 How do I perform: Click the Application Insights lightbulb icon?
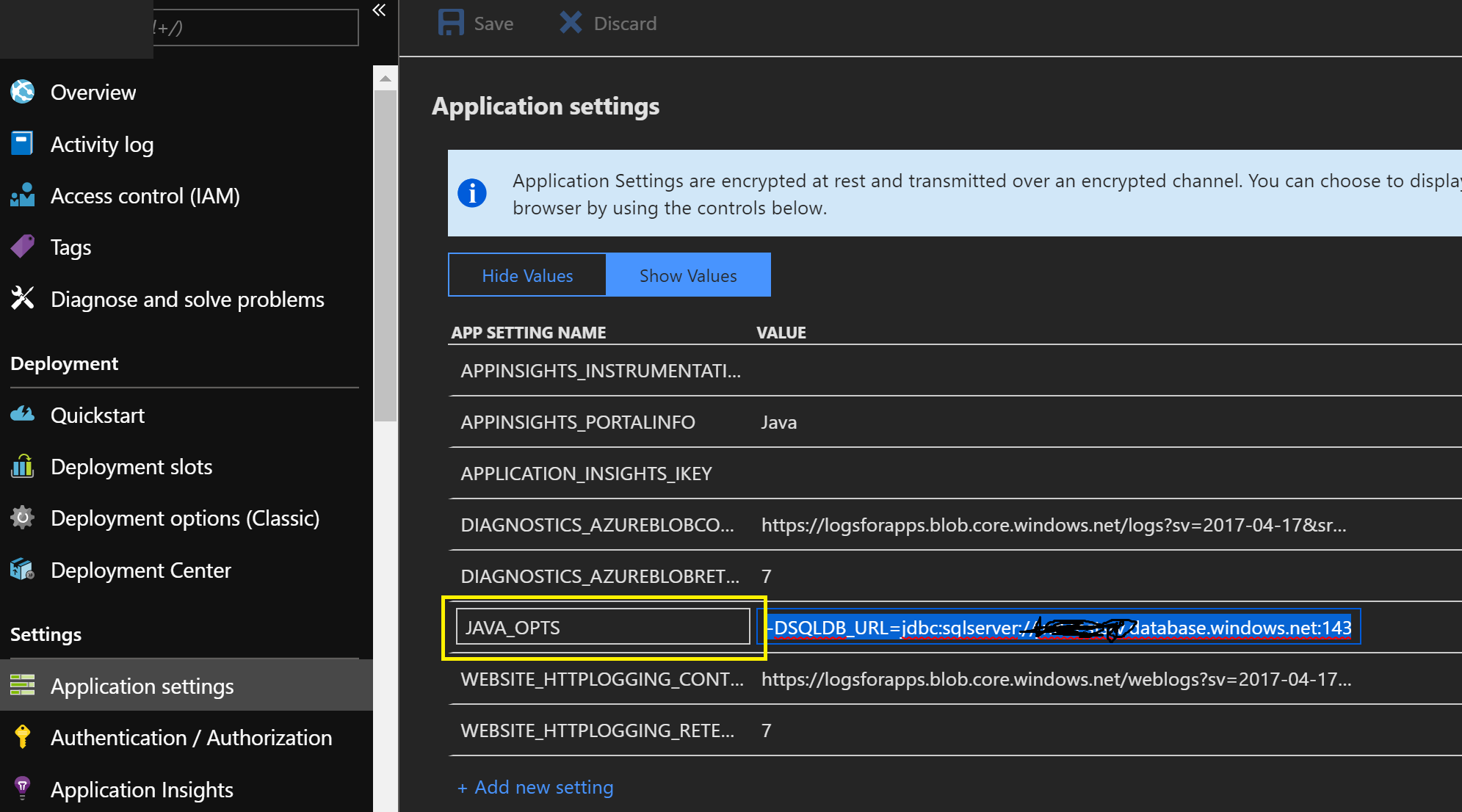coord(23,789)
